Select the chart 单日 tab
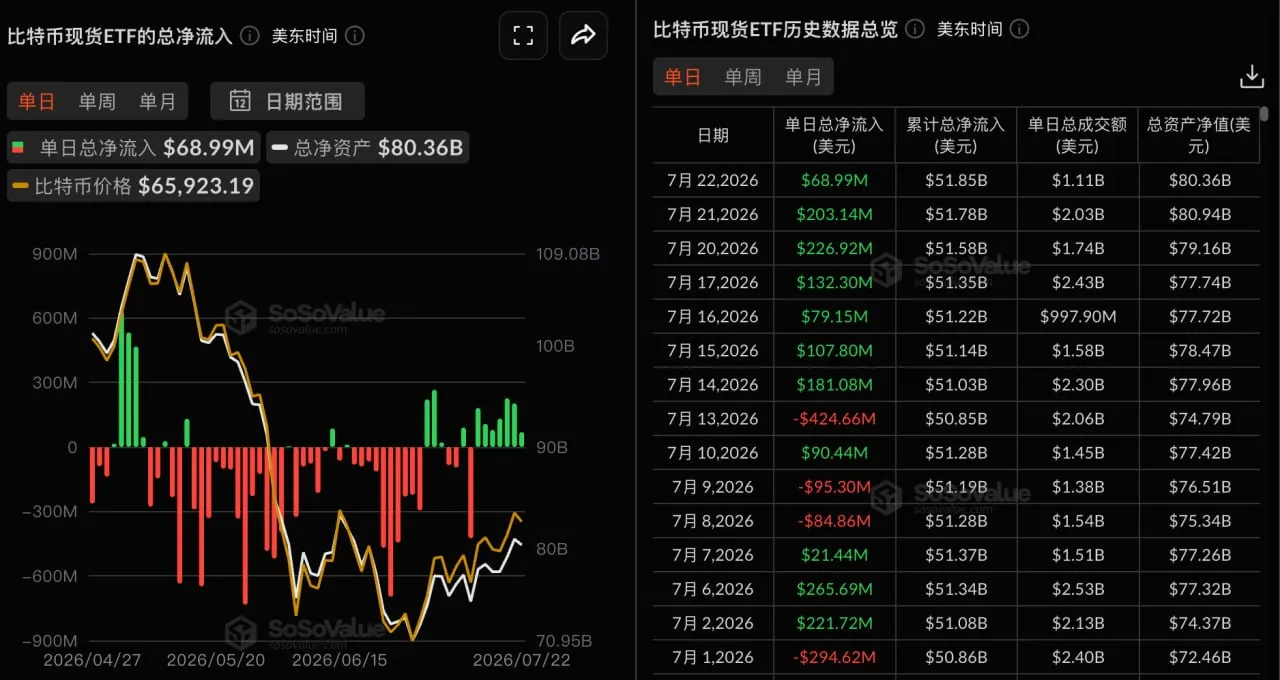 (37, 101)
